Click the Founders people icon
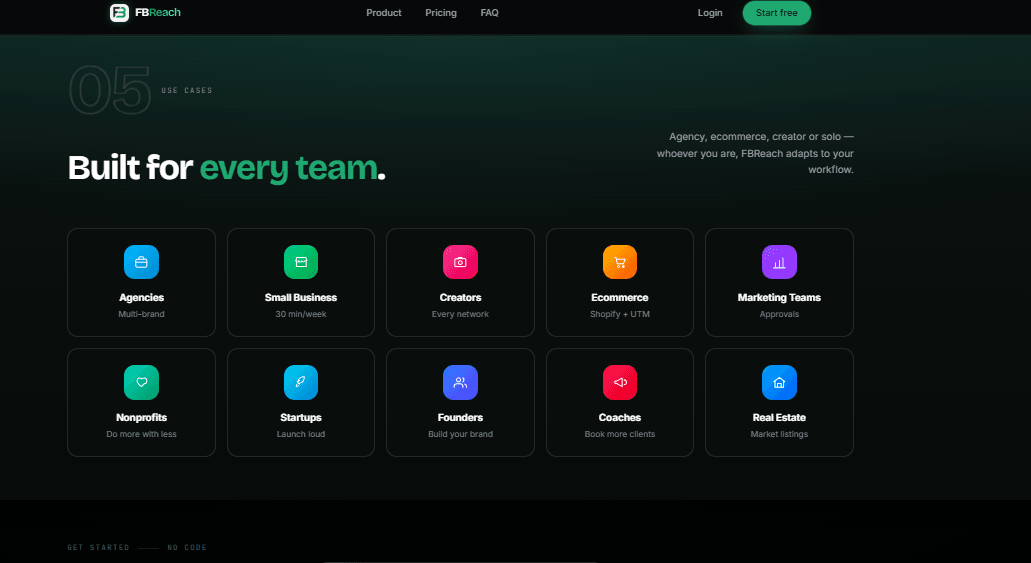Screen dimensions: 1031x563 coord(460,382)
